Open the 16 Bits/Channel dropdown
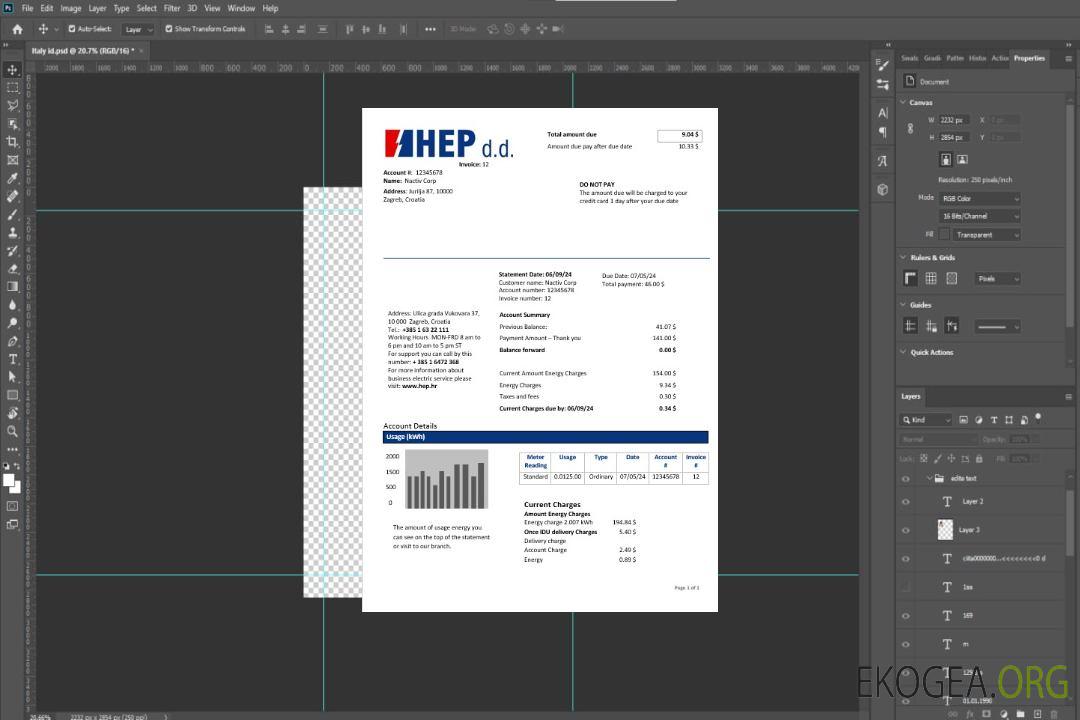Viewport: 1080px width, 720px height. pos(979,216)
